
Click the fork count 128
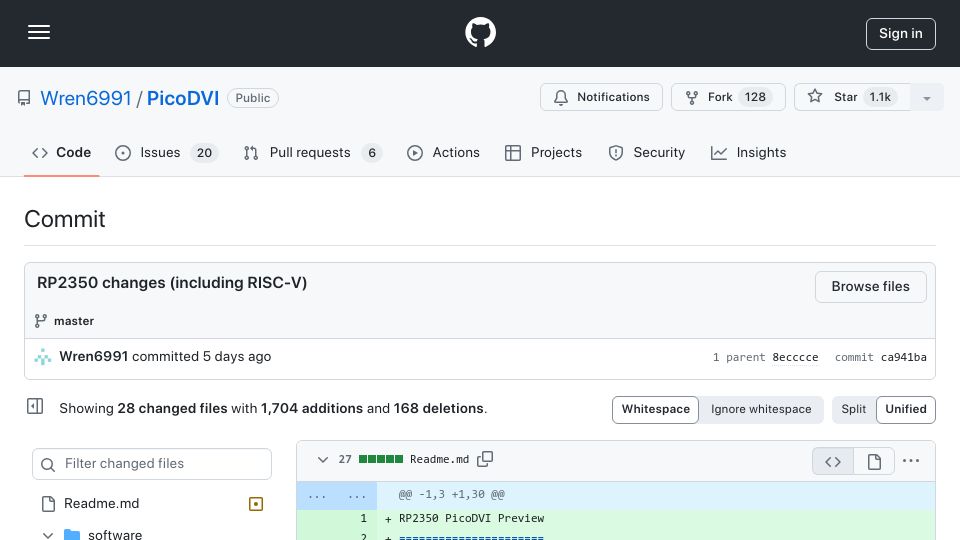click(x=755, y=97)
